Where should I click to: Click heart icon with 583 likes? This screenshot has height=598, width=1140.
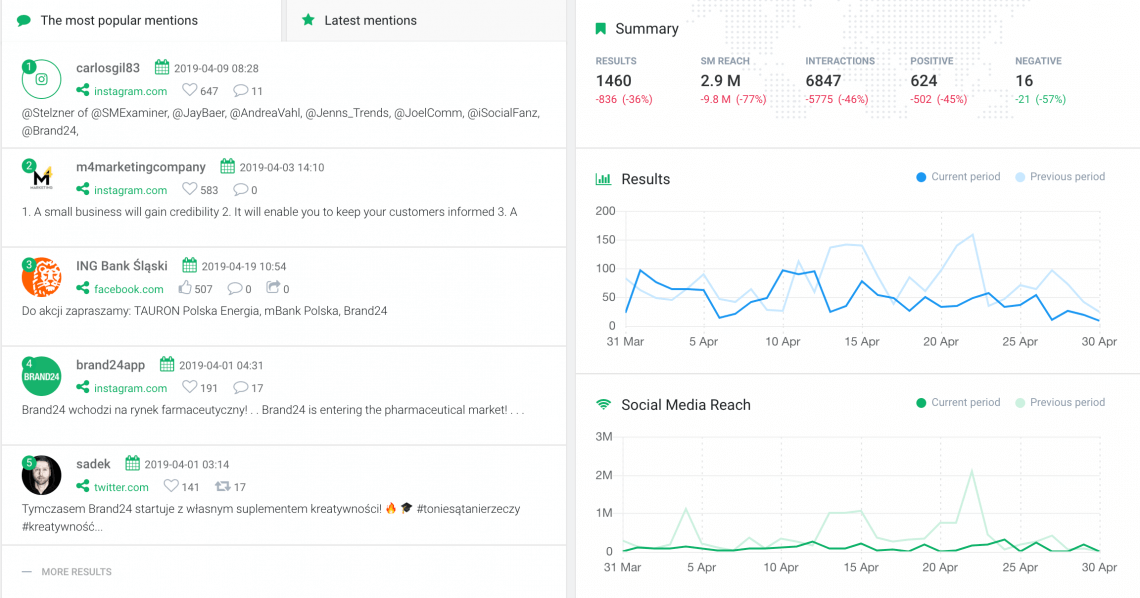pos(189,189)
